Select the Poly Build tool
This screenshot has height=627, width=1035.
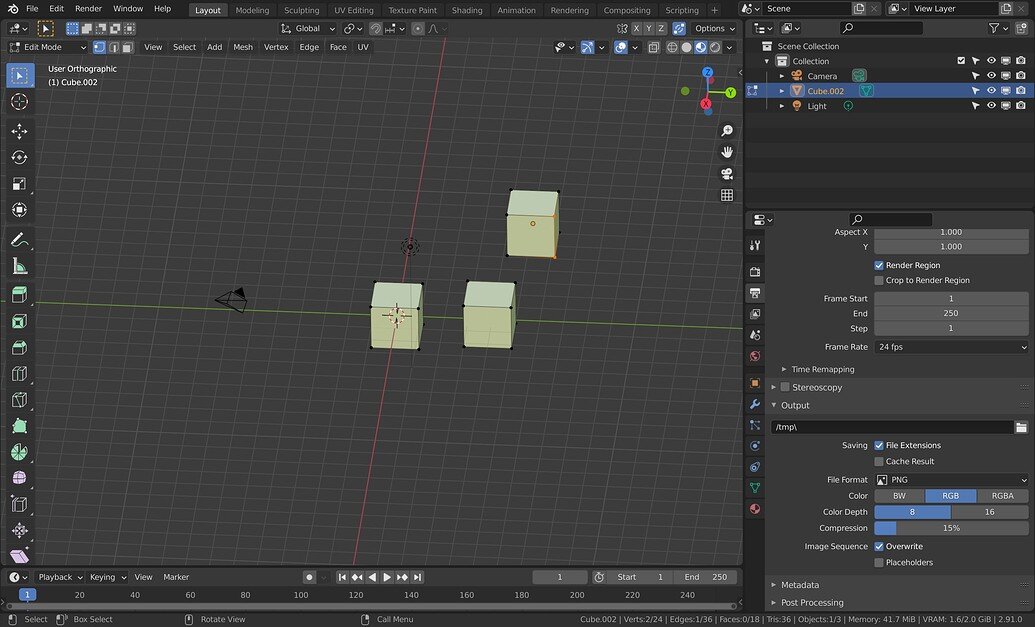pos(19,426)
